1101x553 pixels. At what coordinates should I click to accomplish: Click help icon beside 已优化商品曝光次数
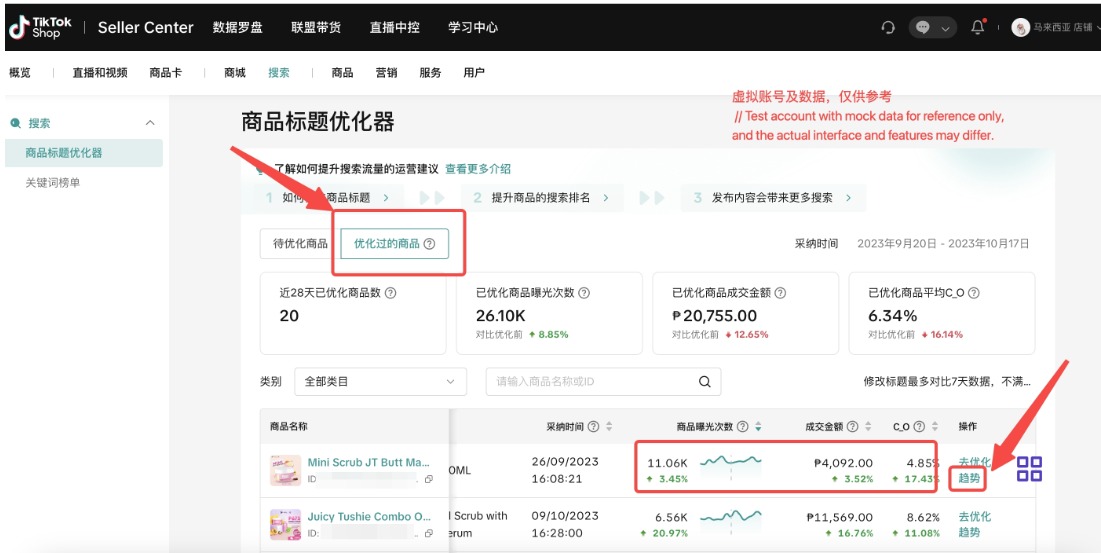click(x=584, y=293)
